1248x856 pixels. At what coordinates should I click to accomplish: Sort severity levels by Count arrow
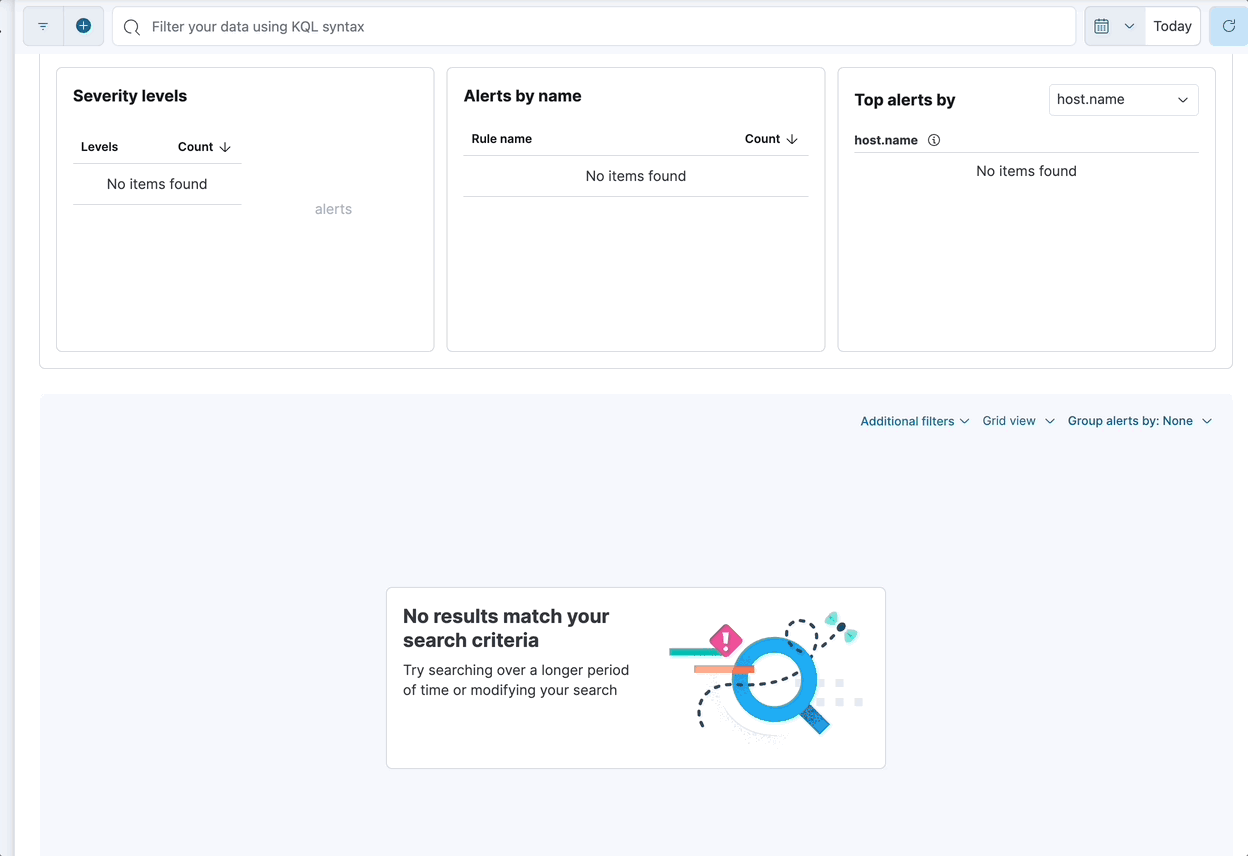[x=225, y=147]
